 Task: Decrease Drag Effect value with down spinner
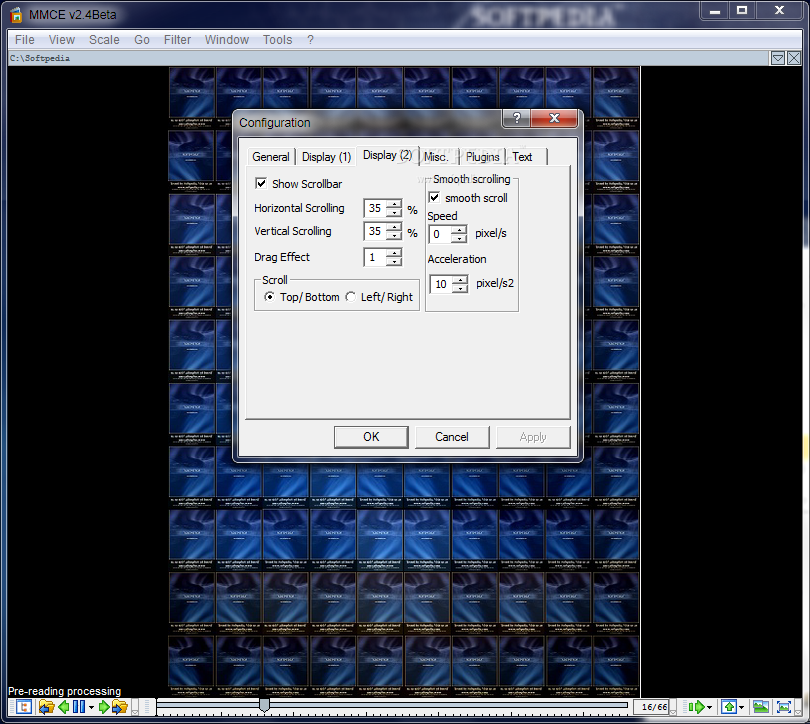pyautogui.click(x=394, y=261)
